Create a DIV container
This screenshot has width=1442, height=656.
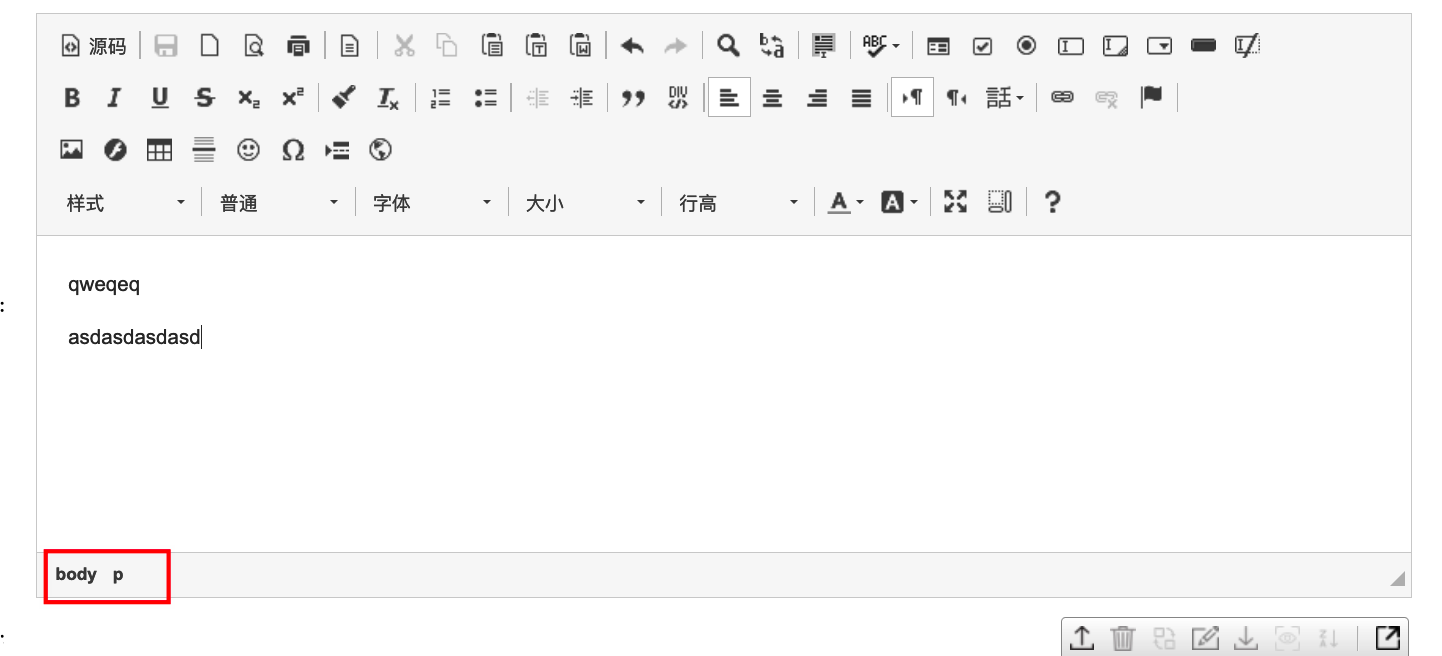[678, 97]
